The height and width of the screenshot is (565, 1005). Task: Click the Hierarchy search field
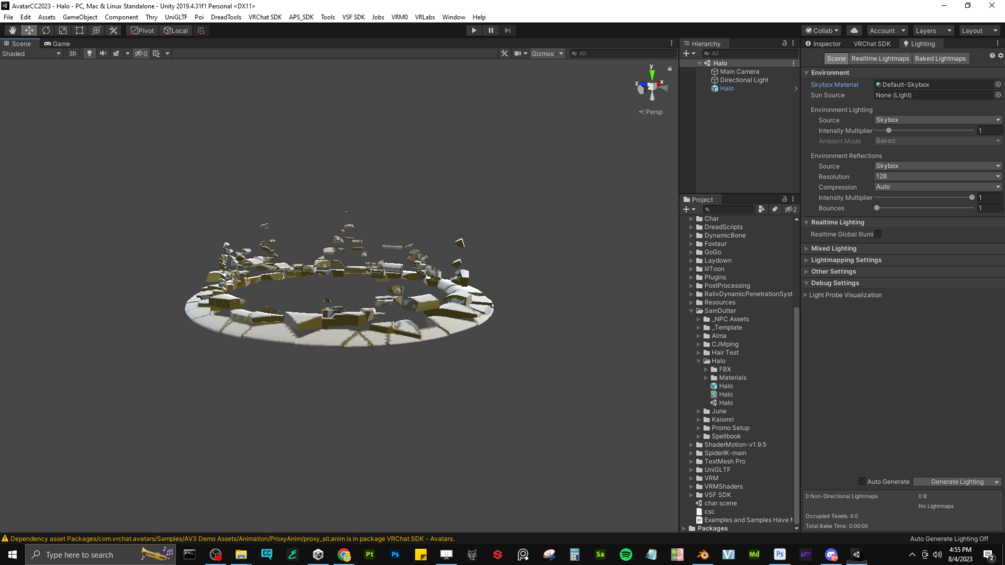pyautogui.click(x=749, y=53)
